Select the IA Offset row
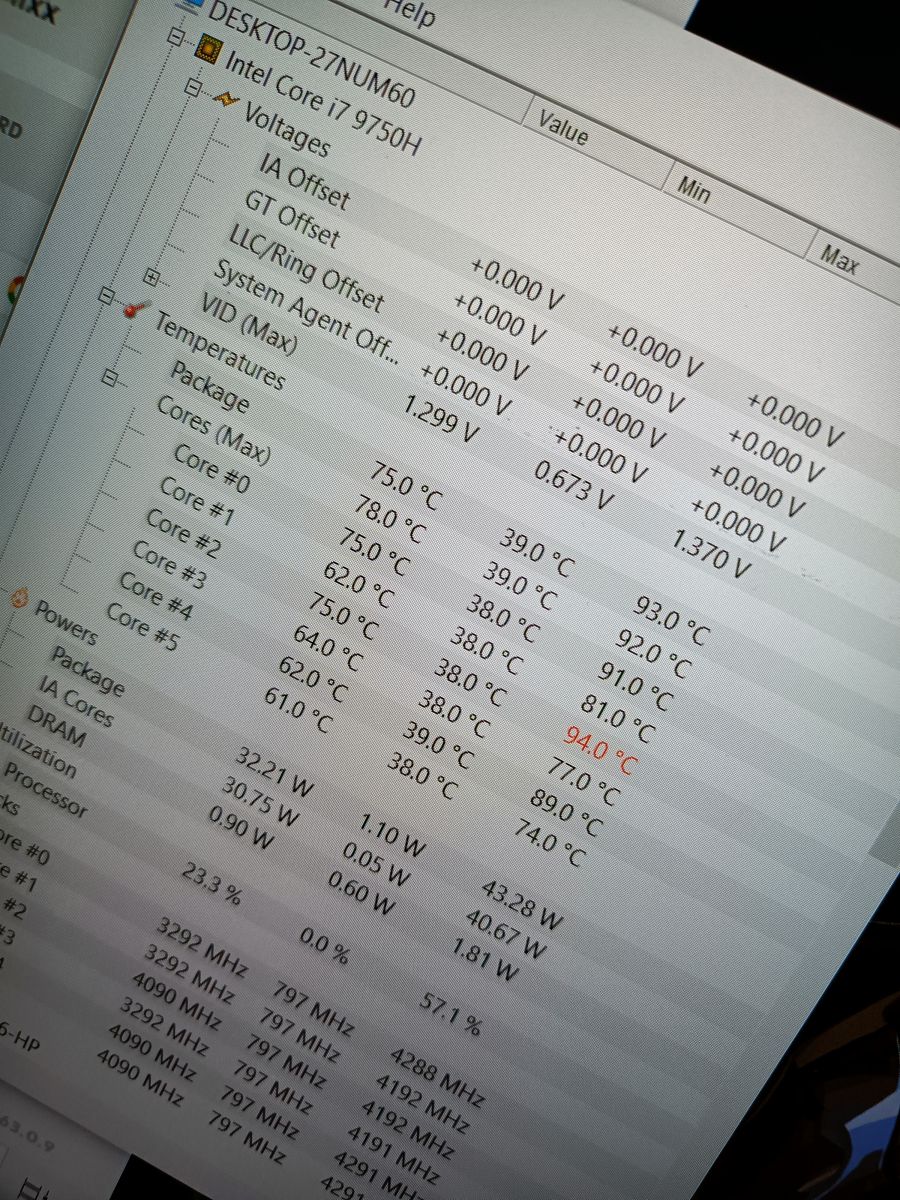The height and width of the screenshot is (1200, 900). (305, 182)
